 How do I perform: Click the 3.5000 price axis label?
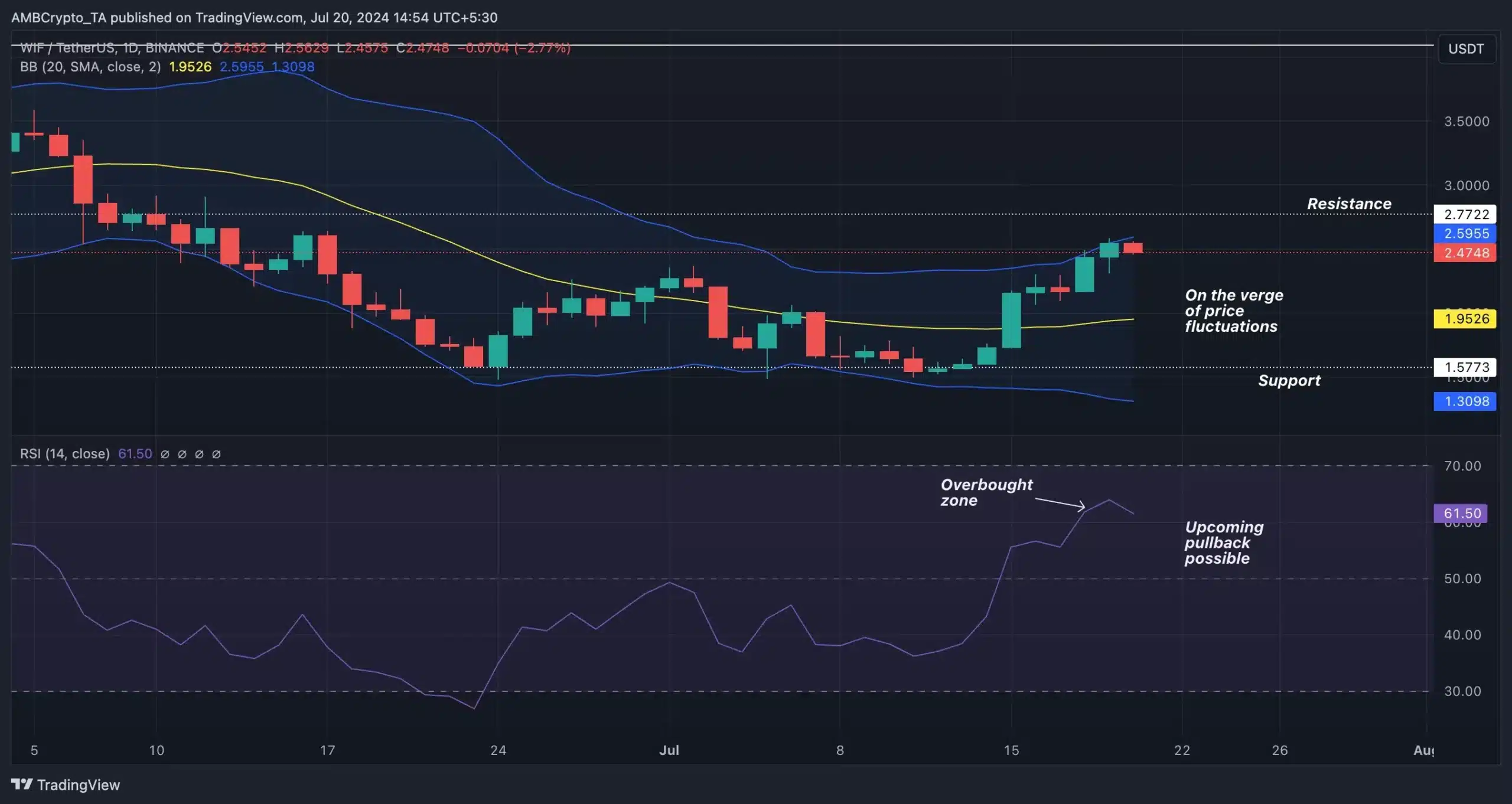tap(1467, 121)
